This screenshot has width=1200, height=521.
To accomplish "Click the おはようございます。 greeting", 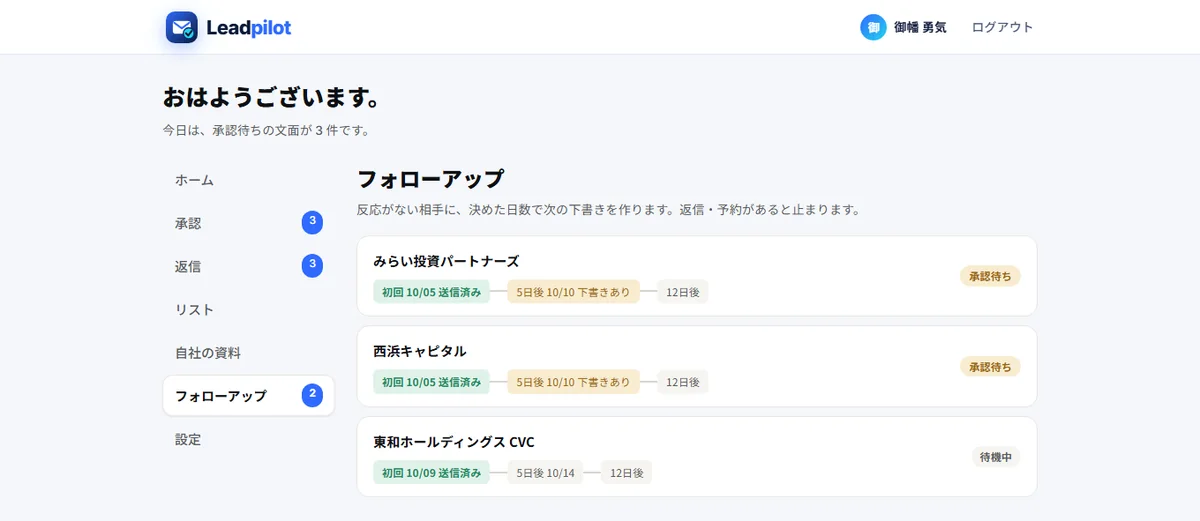I will point(271,98).
